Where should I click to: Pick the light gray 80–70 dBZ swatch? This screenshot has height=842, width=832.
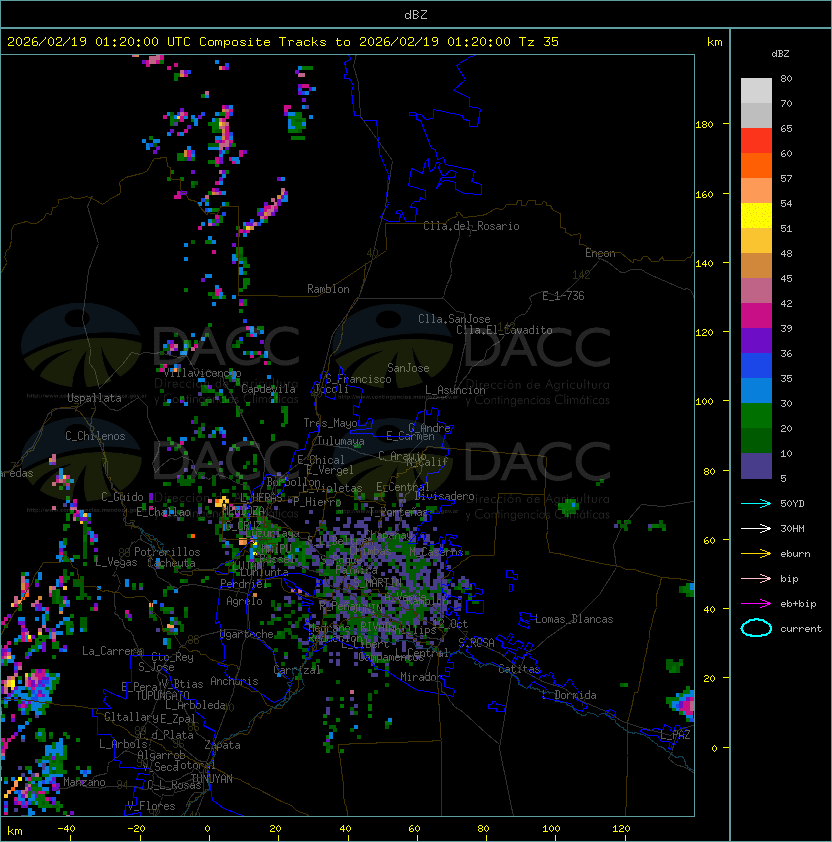[756, 90]
